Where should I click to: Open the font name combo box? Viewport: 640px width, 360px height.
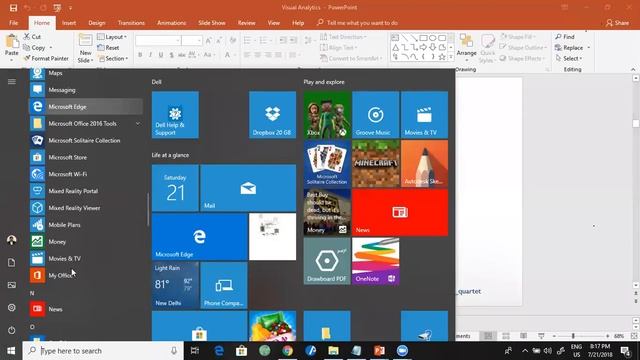pyautogui.click(x=158, y=40)
